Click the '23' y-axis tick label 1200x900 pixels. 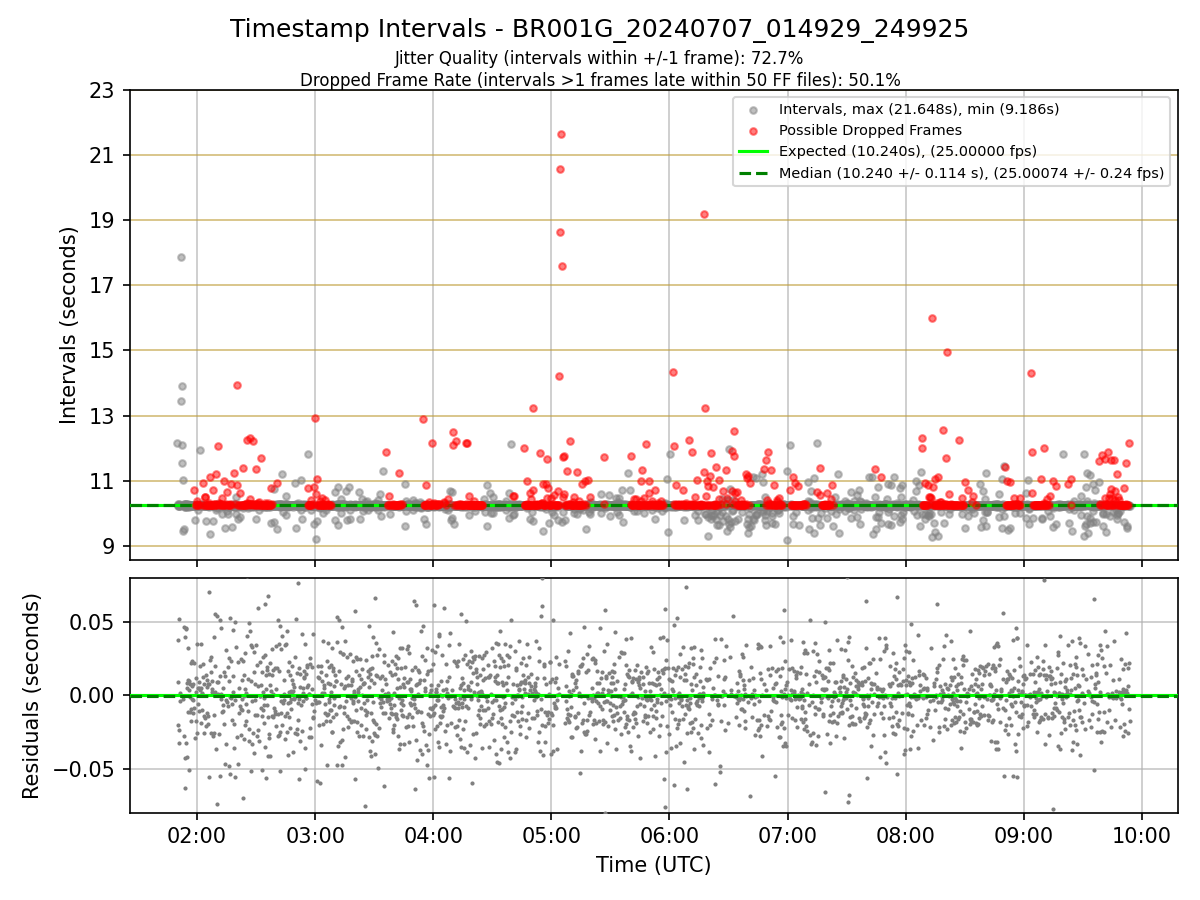click(x=103, y=90)
